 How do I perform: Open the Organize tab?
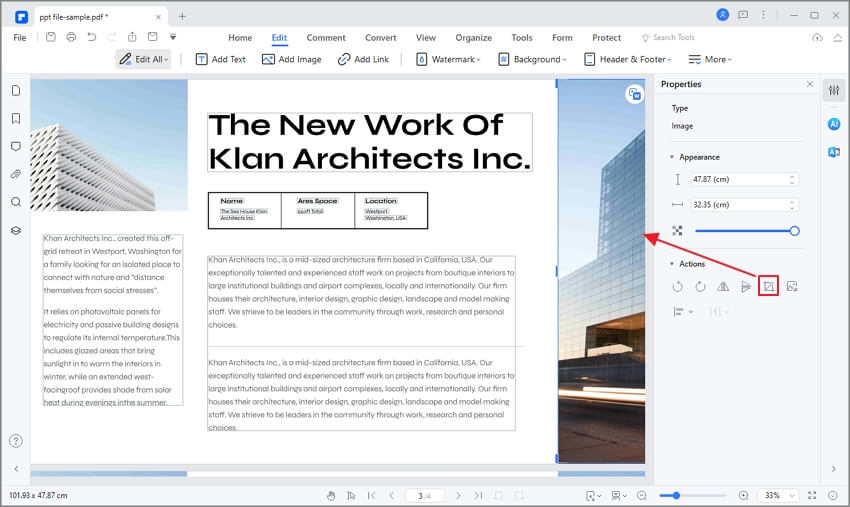pos(473,37)
